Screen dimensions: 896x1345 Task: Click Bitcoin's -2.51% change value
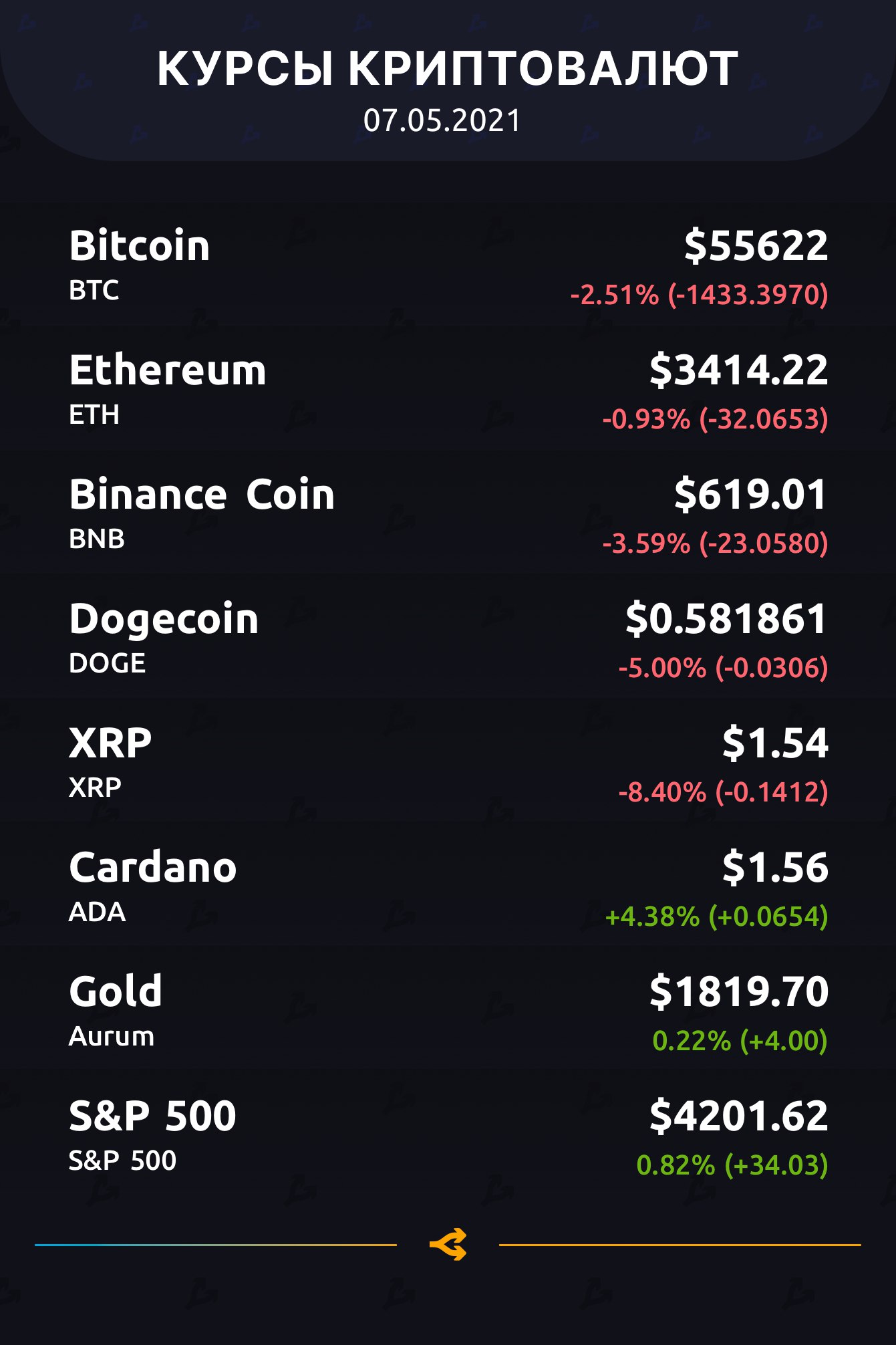pos(698,295)
